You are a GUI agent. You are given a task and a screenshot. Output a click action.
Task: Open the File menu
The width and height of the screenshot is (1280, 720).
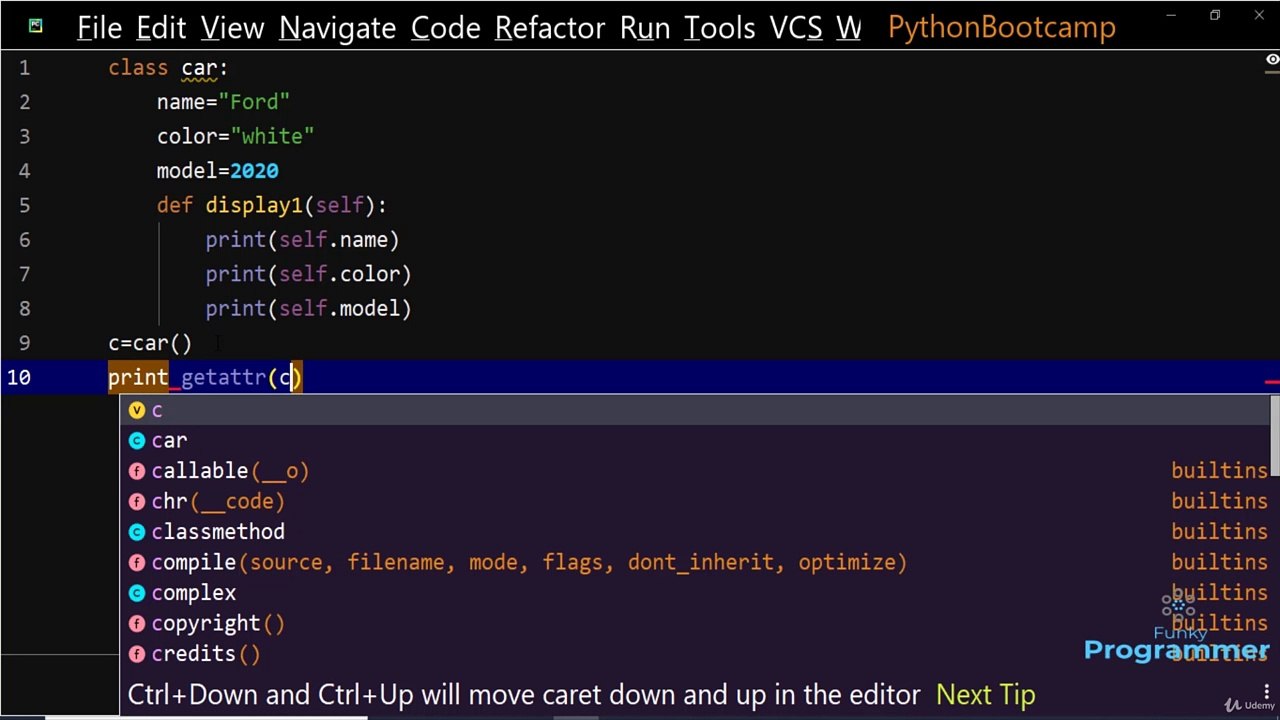tap(99, 27)
